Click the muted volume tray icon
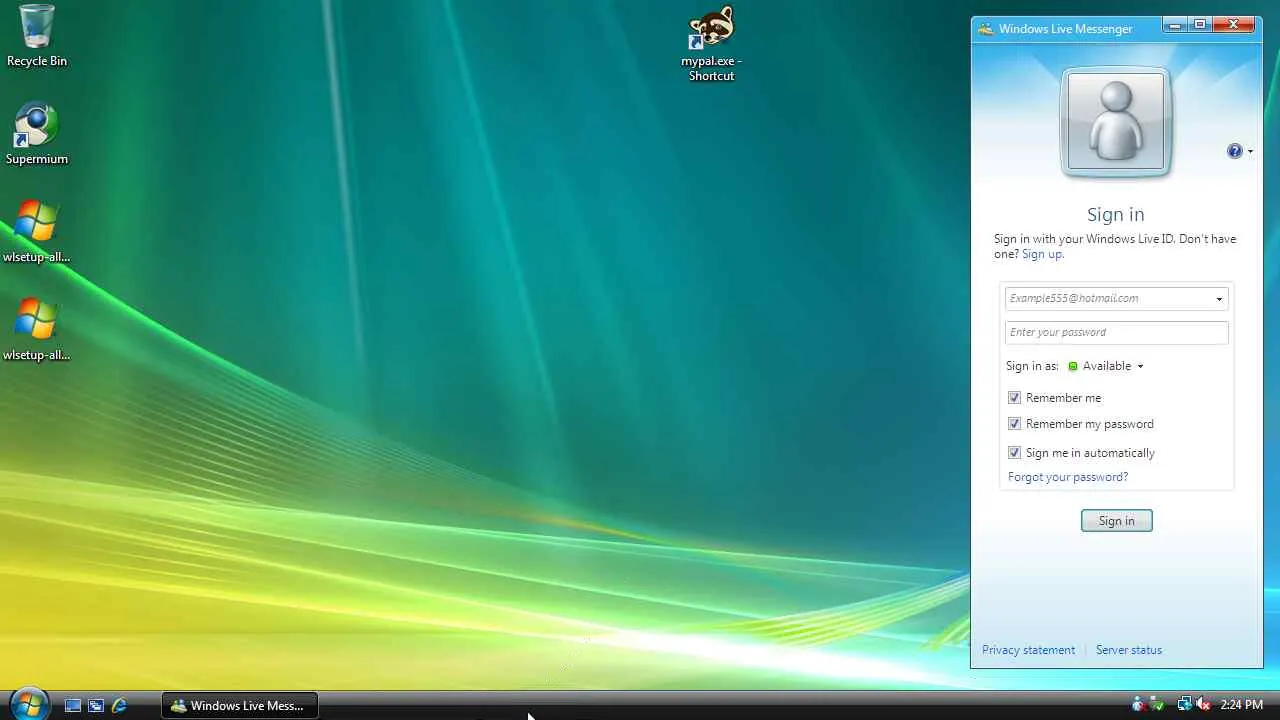The width and height of the screenshot is (1280, 720). click(1203, 705)
